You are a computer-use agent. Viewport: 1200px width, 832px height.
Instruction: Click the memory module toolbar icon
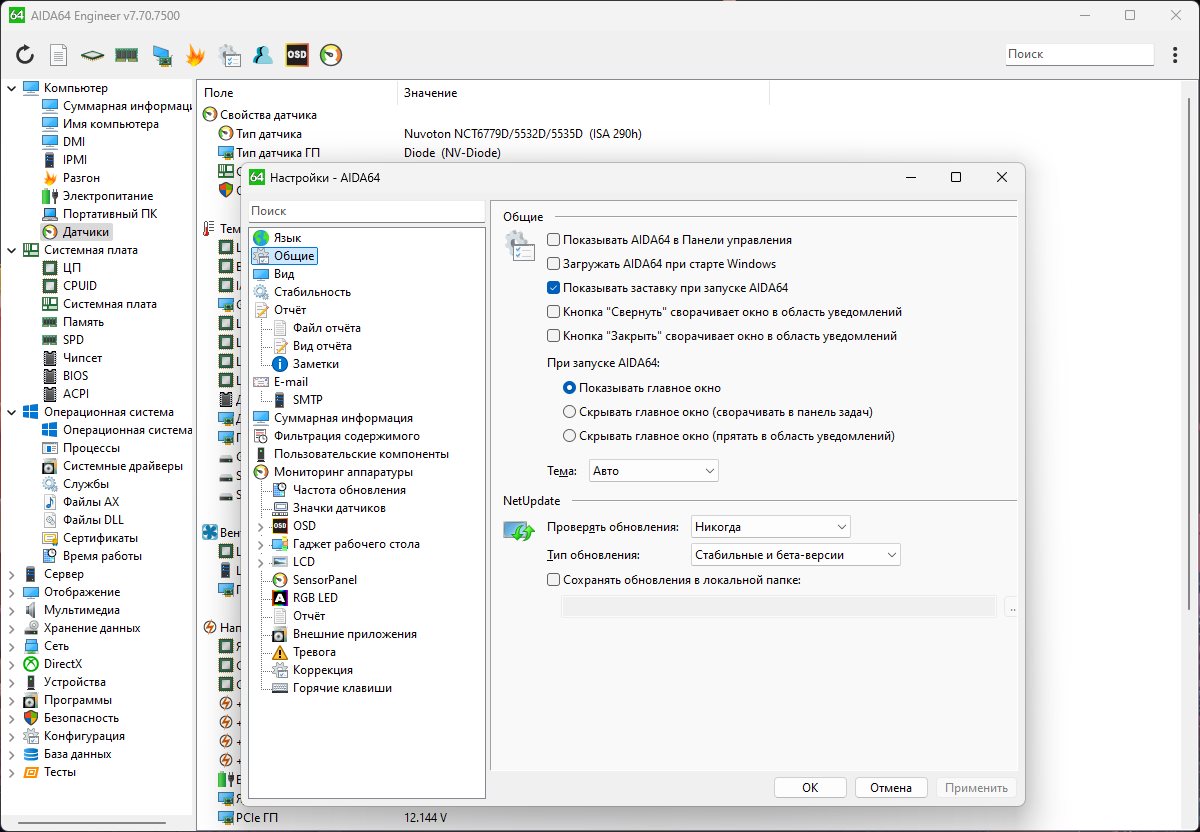click(x=126, y=55)
